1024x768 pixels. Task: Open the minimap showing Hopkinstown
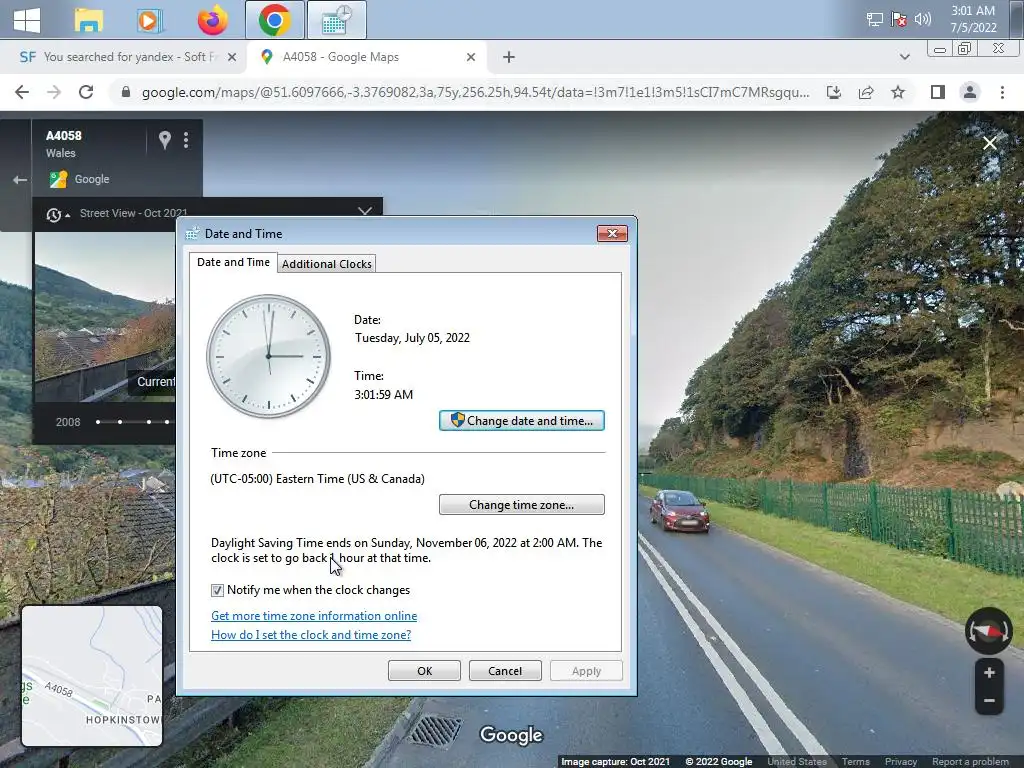[92, 676]
